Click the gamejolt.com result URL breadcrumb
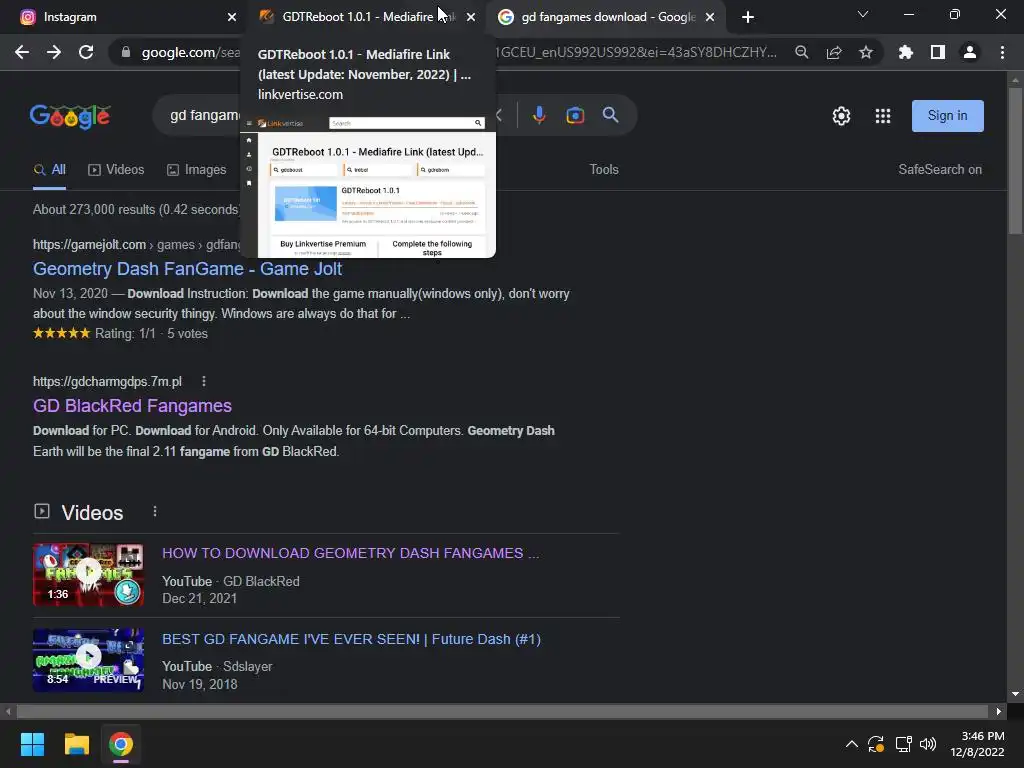 click(x=137, y=245)
